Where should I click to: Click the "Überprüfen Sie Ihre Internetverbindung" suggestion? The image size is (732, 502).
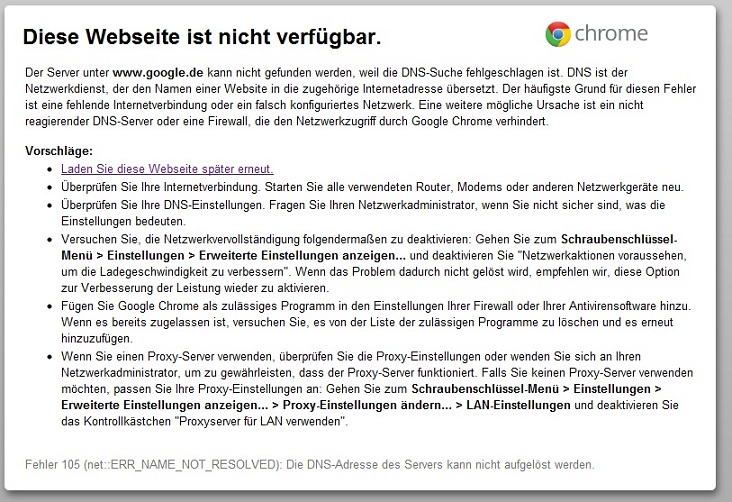372,187
